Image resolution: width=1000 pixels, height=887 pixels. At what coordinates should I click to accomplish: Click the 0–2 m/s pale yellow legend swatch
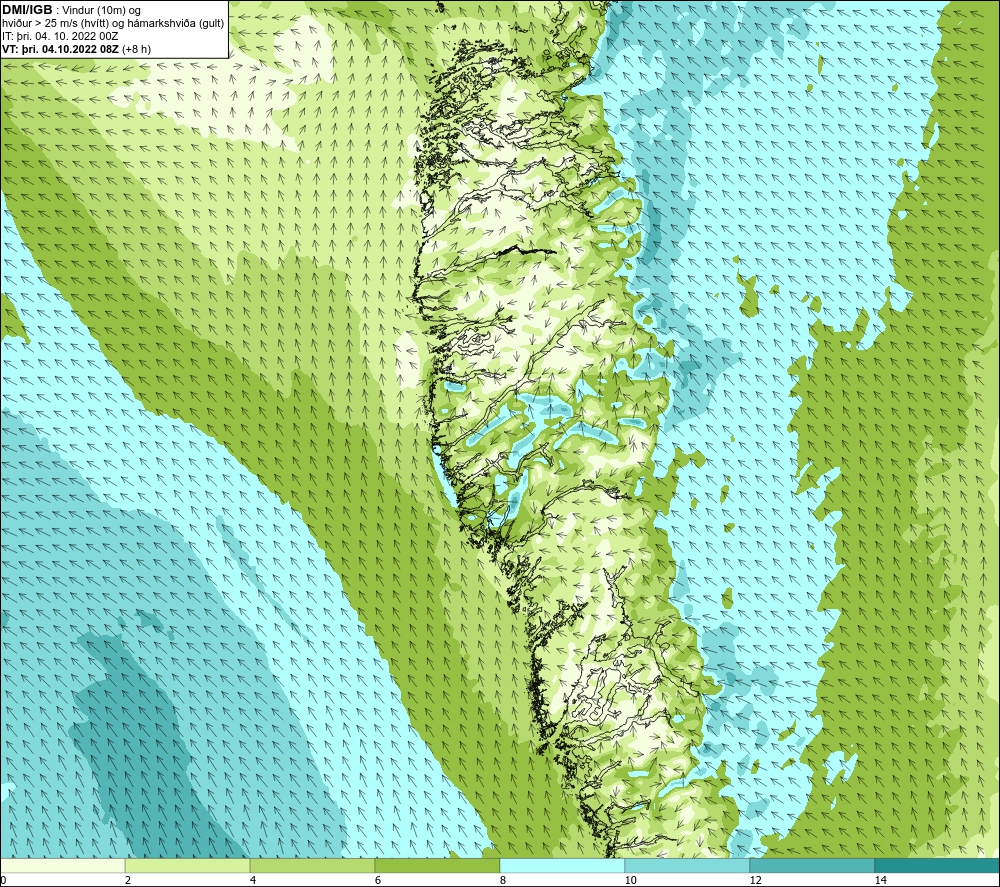(62, 865)
